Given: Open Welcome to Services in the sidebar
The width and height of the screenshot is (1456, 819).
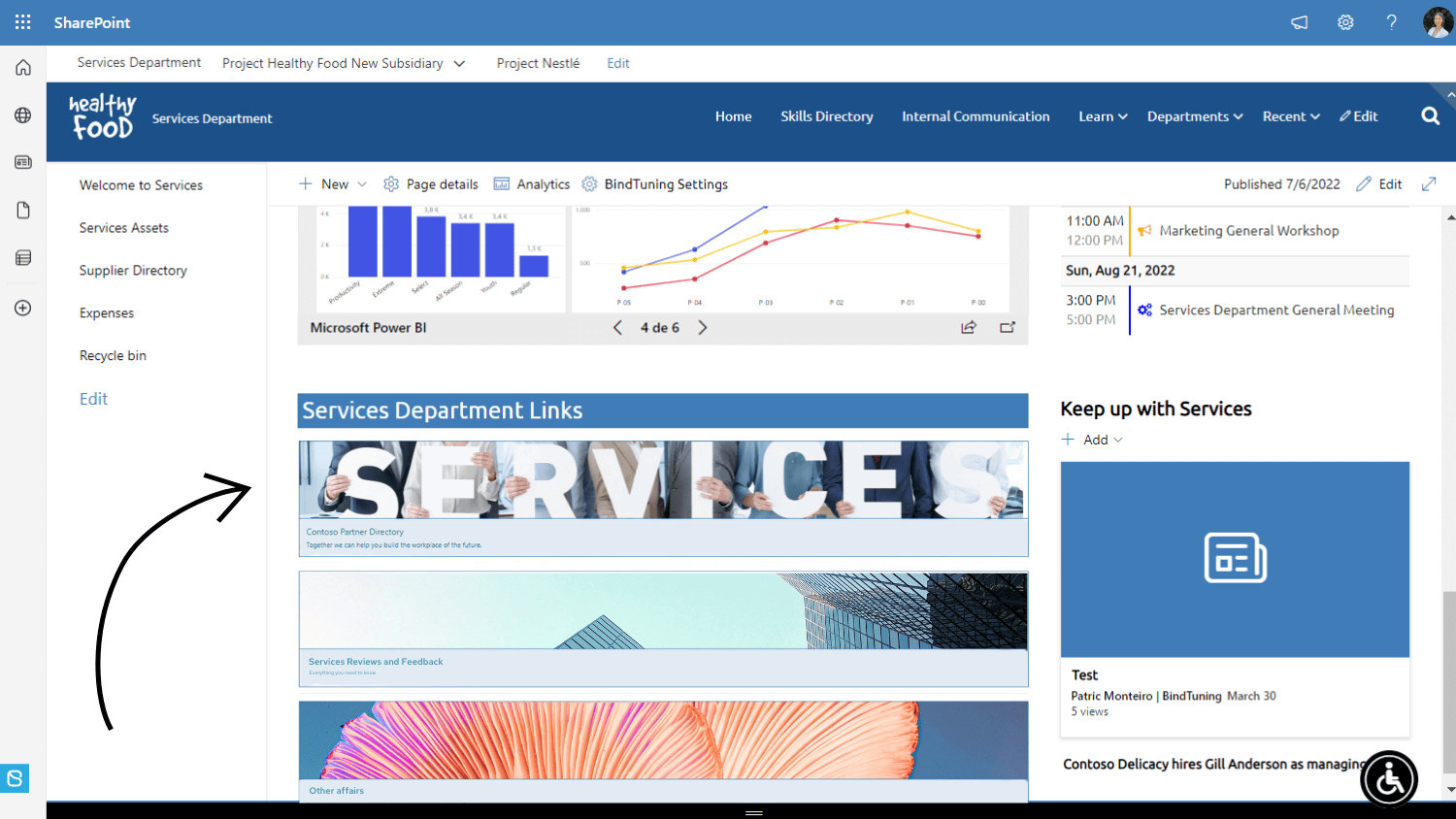Looking at the screenshot, I should click(x=141, y=185).
